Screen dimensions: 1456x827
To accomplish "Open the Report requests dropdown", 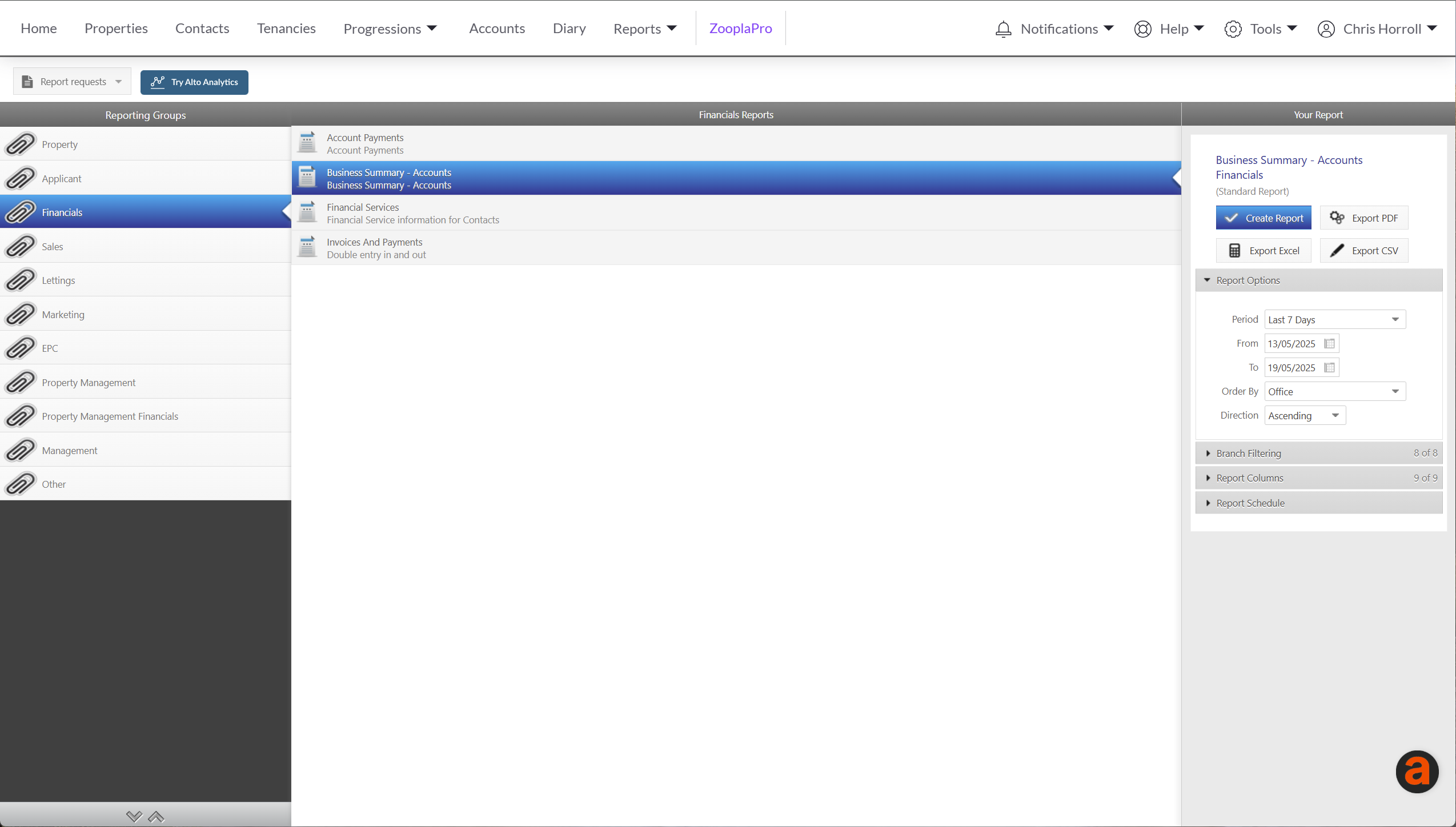I will click(x=72, y=82).
